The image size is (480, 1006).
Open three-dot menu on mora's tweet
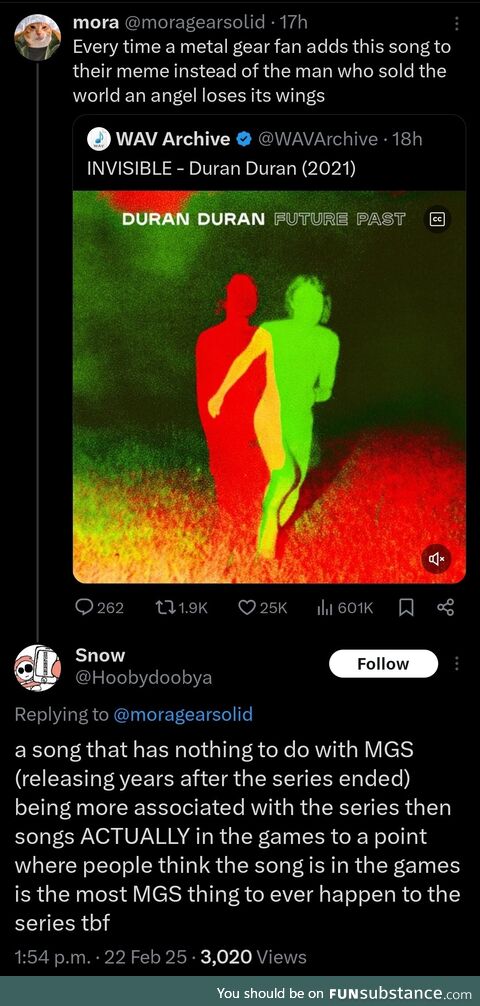456,24
